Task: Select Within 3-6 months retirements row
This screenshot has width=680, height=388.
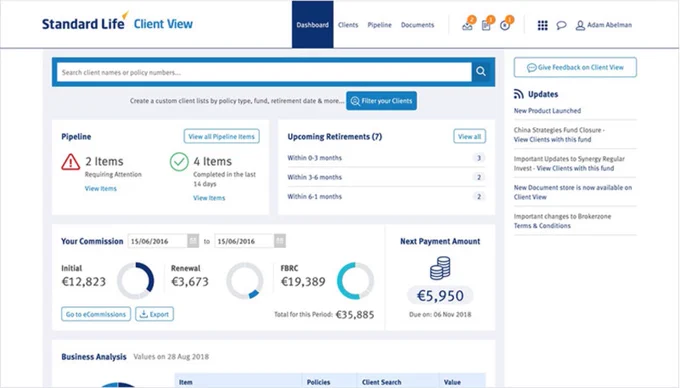Action: click(386, 177)
